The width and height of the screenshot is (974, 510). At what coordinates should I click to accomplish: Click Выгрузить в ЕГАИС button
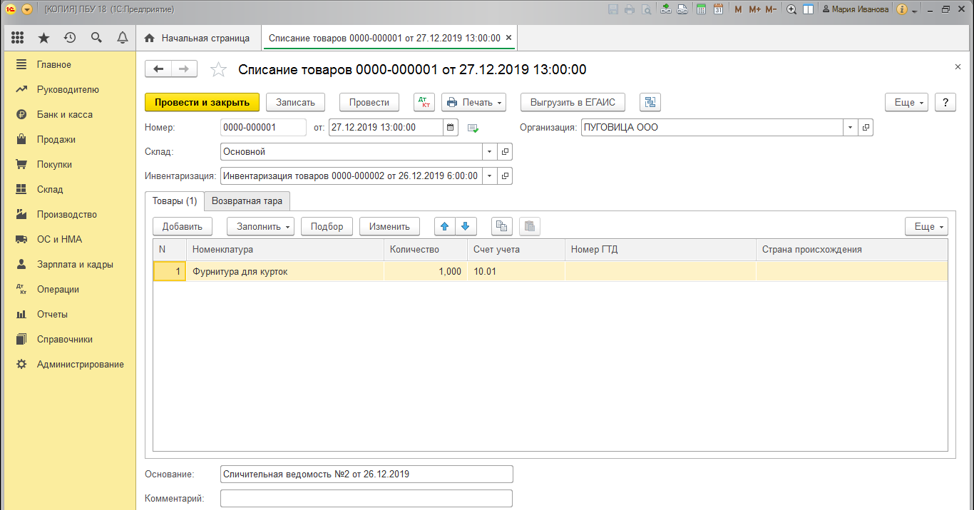pyautogui.click(x=573, y=102)
